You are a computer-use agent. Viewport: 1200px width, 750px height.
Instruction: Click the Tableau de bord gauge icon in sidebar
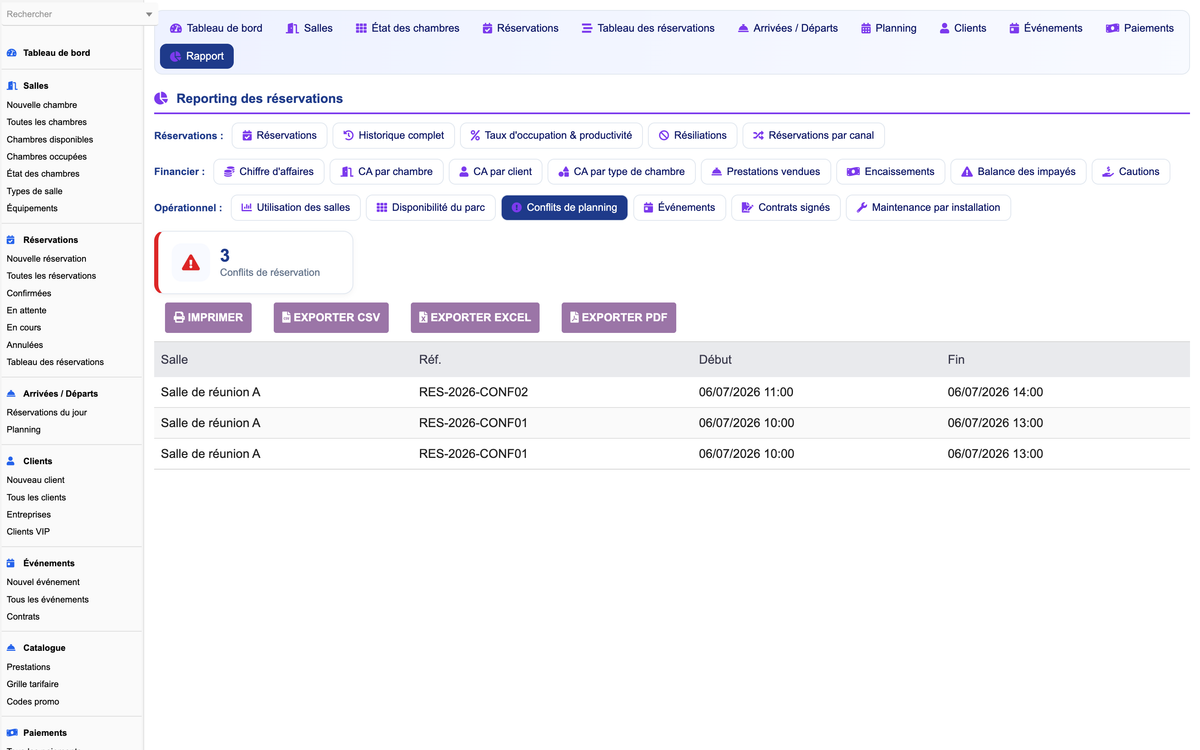[x=12, y=53]
